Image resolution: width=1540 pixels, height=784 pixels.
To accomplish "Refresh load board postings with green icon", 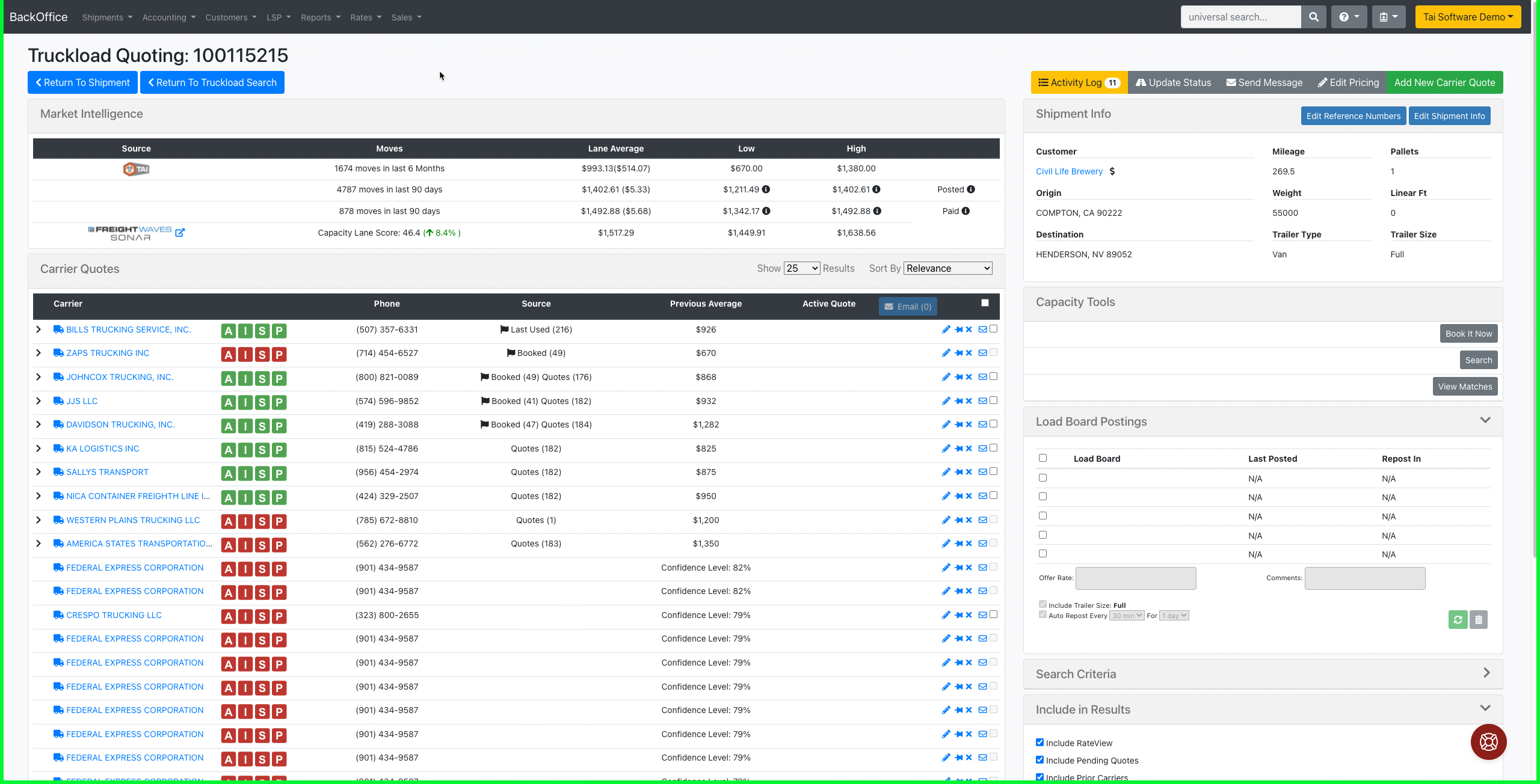I will click(x=1457, y=619).
